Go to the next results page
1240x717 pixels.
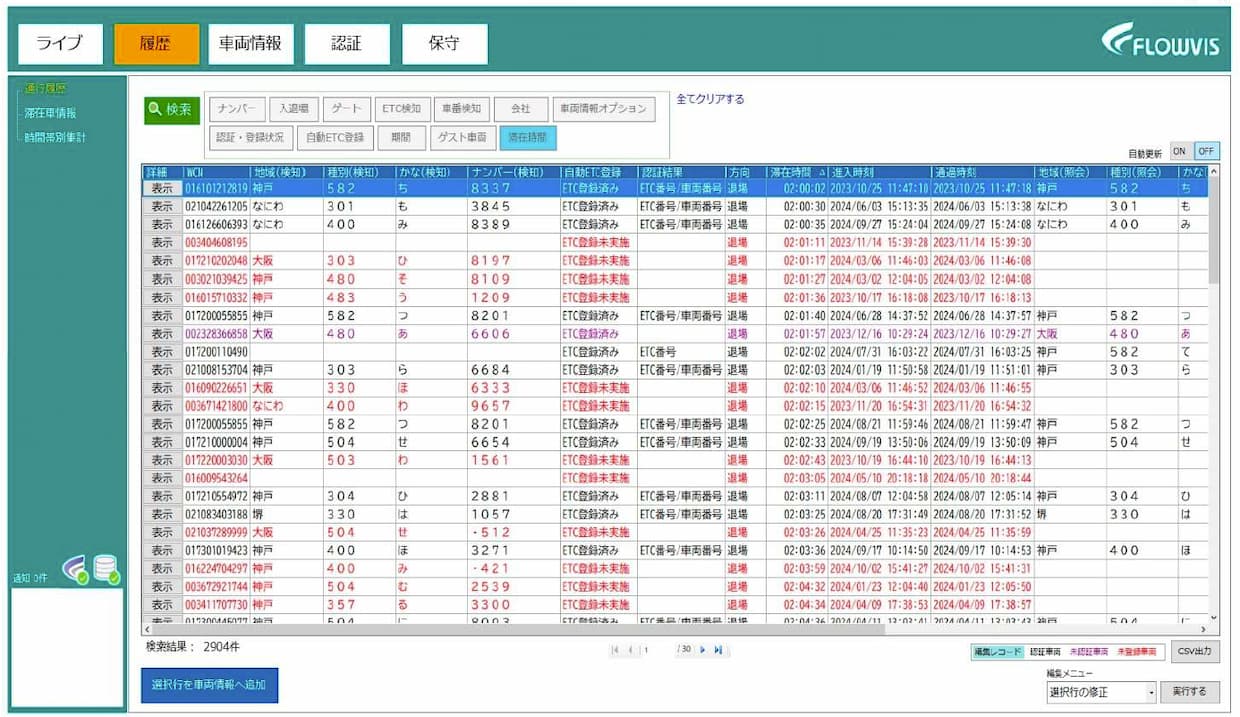point(703,650)
